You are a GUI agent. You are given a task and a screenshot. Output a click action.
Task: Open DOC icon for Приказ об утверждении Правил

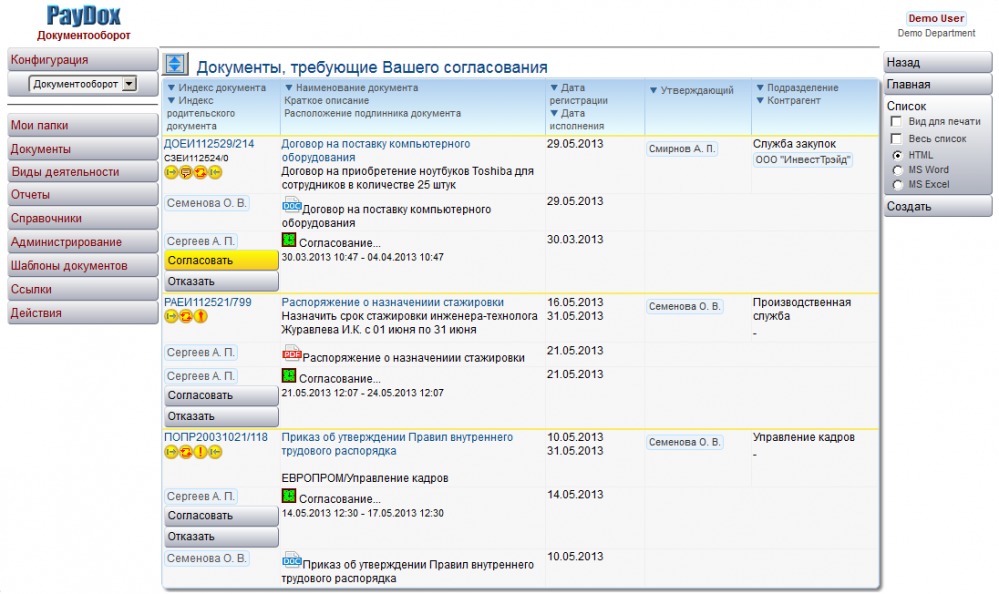(x=292, y=560)
